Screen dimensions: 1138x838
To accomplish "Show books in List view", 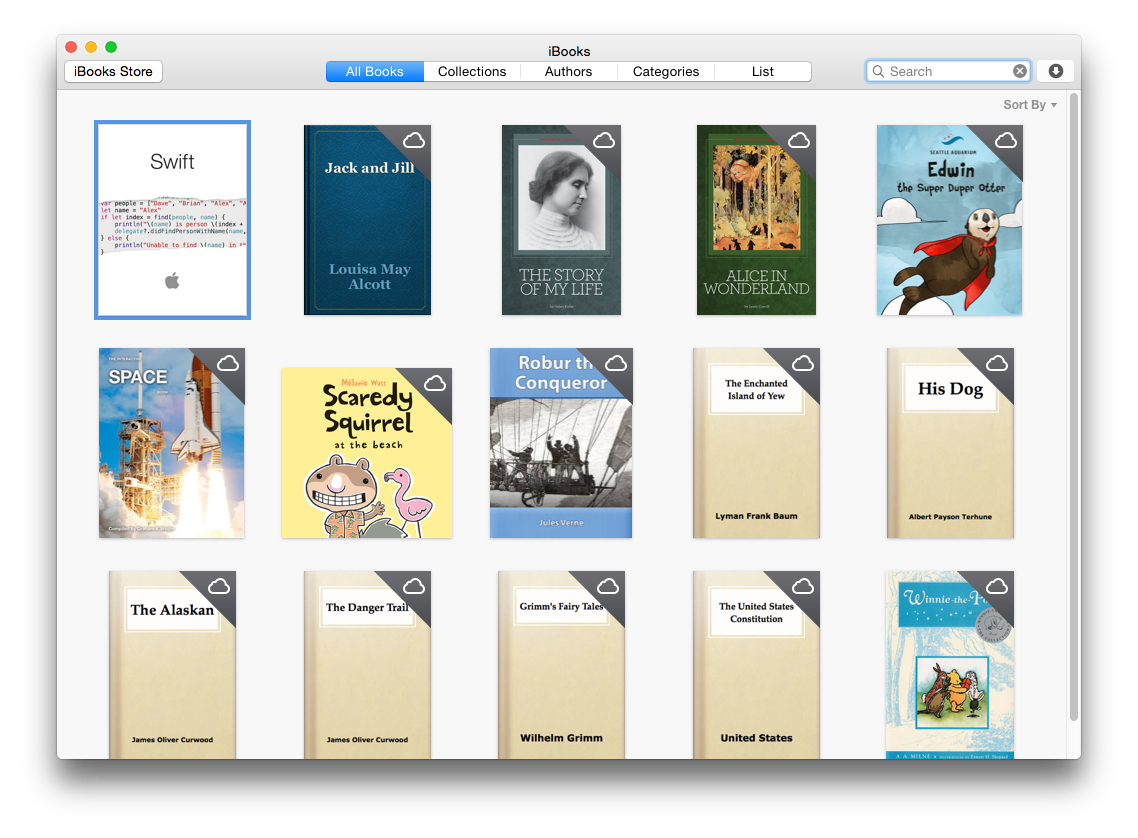I will [x=763, y=71].
